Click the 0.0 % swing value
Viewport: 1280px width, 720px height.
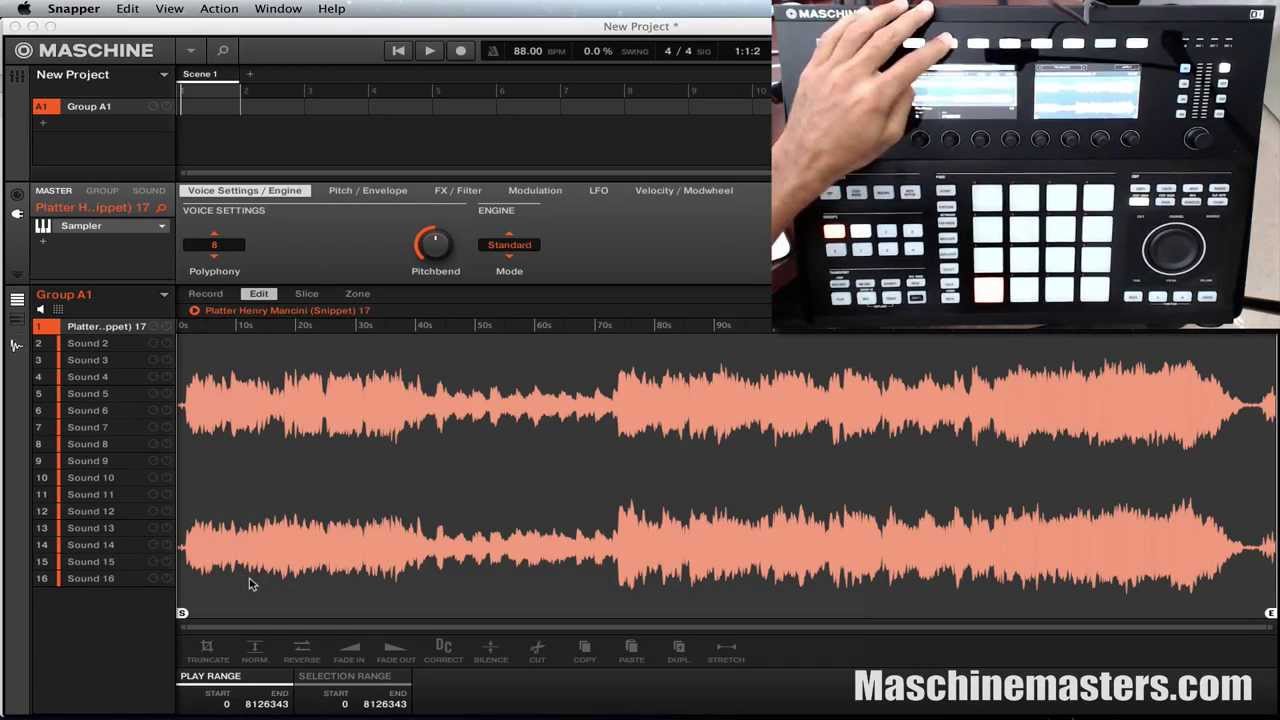tap(598, 51)
